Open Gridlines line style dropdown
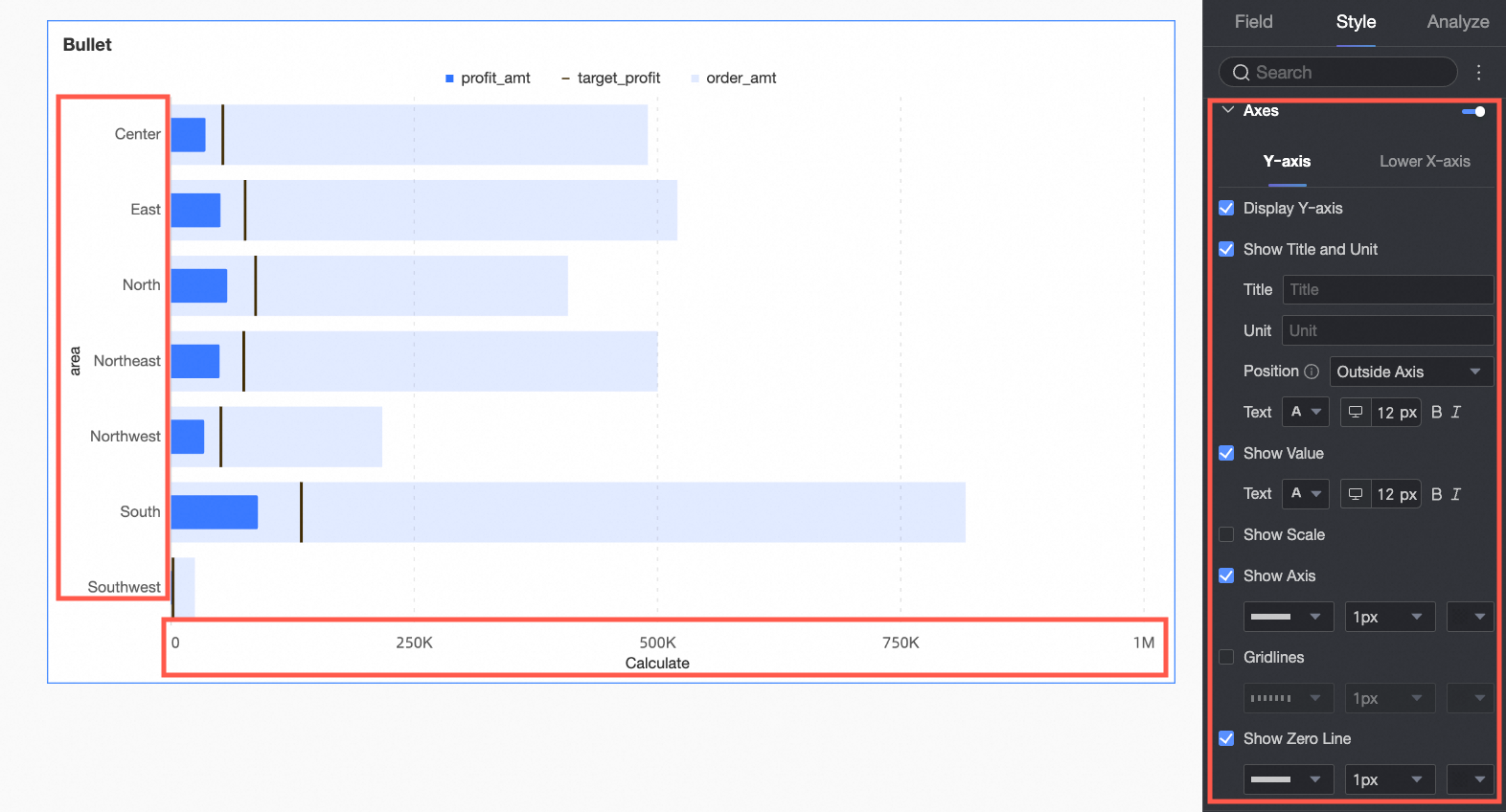The image size is (1506, 812). 1289,698
